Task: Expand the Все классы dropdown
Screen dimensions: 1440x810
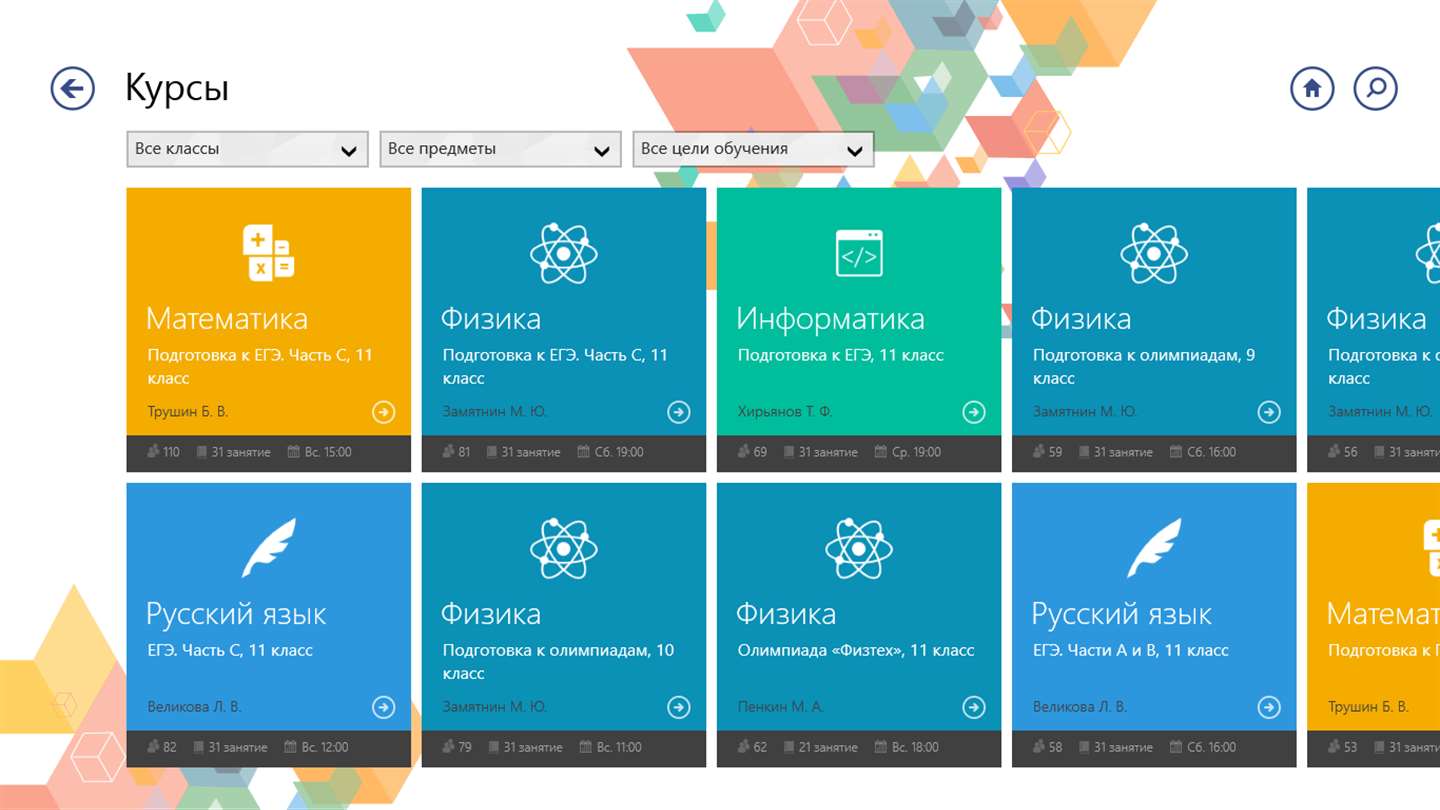Action: 247,149
